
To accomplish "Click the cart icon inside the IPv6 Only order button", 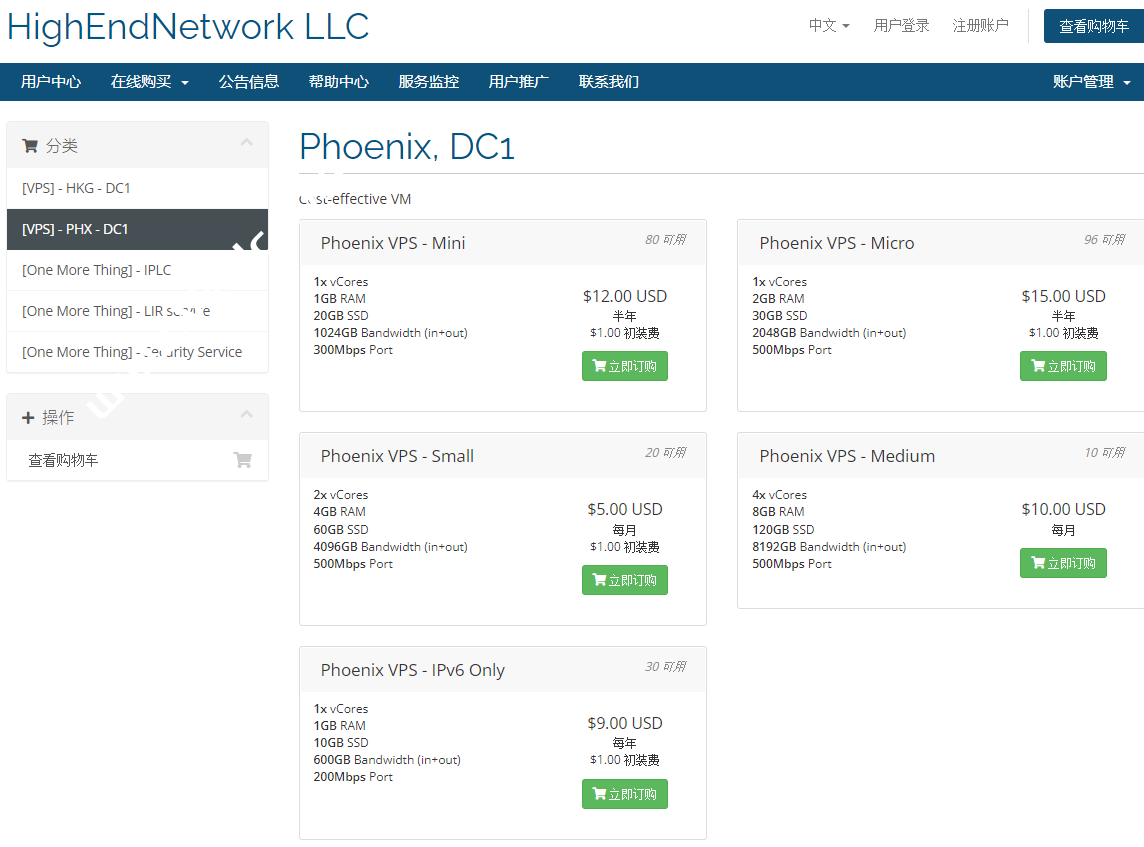I will 601,793.
